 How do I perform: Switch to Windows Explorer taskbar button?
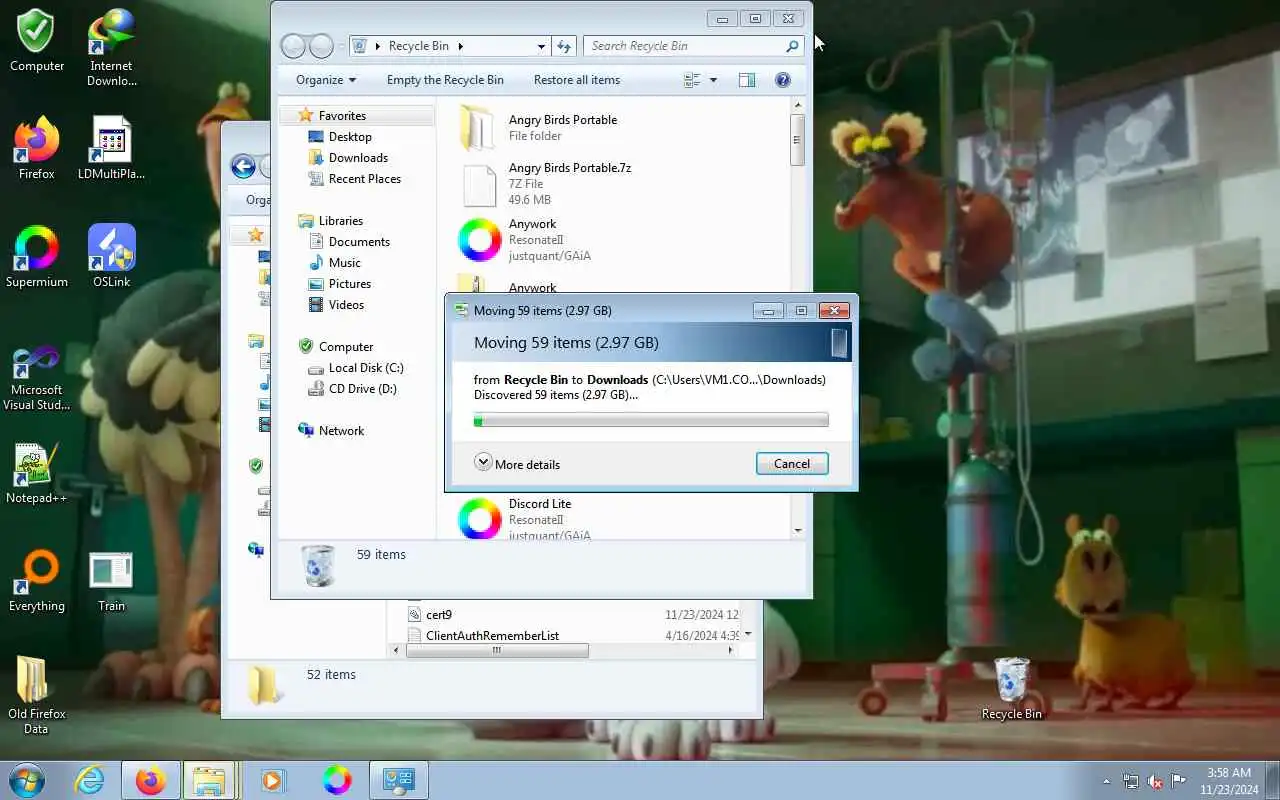point(209,779)
